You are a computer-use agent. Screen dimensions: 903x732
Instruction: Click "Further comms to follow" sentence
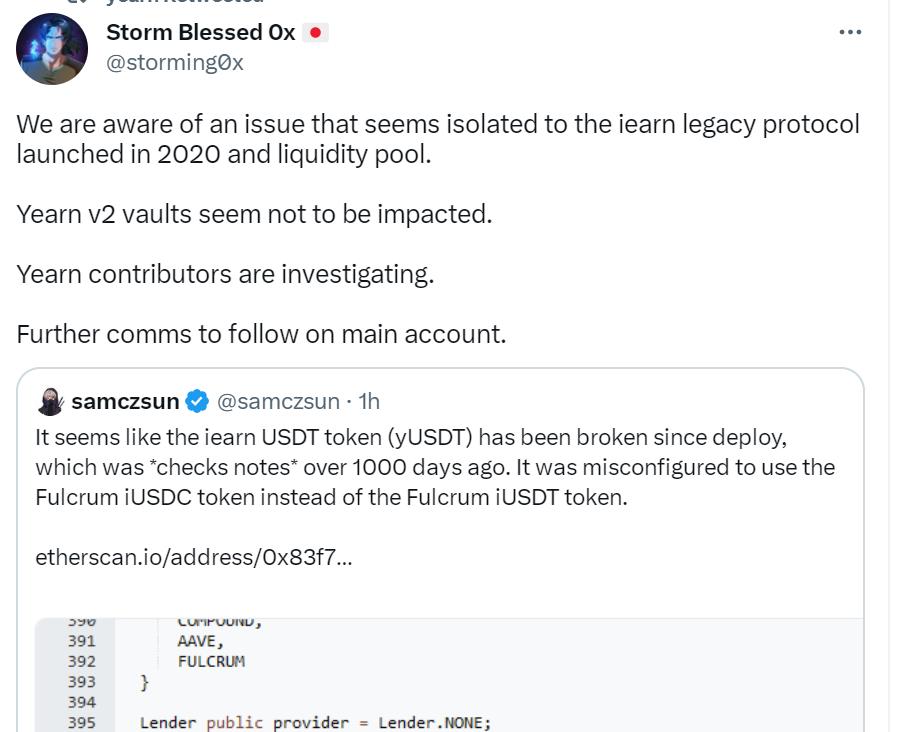click(x=261, y=334)
